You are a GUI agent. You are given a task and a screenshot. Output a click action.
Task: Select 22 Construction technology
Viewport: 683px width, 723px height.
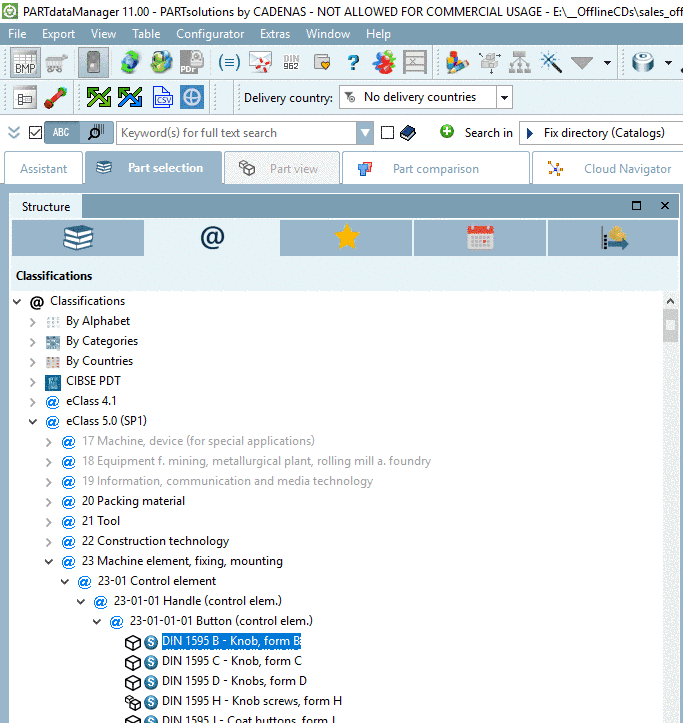coord(155,541)
